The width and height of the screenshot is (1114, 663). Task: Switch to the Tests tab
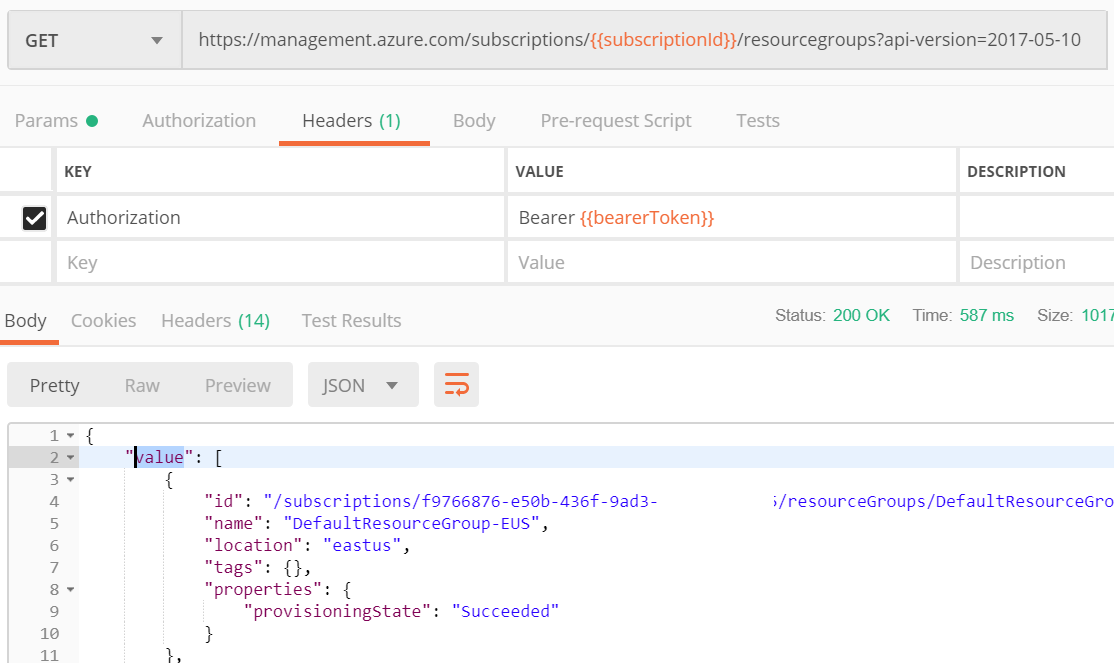click(757, 121)
